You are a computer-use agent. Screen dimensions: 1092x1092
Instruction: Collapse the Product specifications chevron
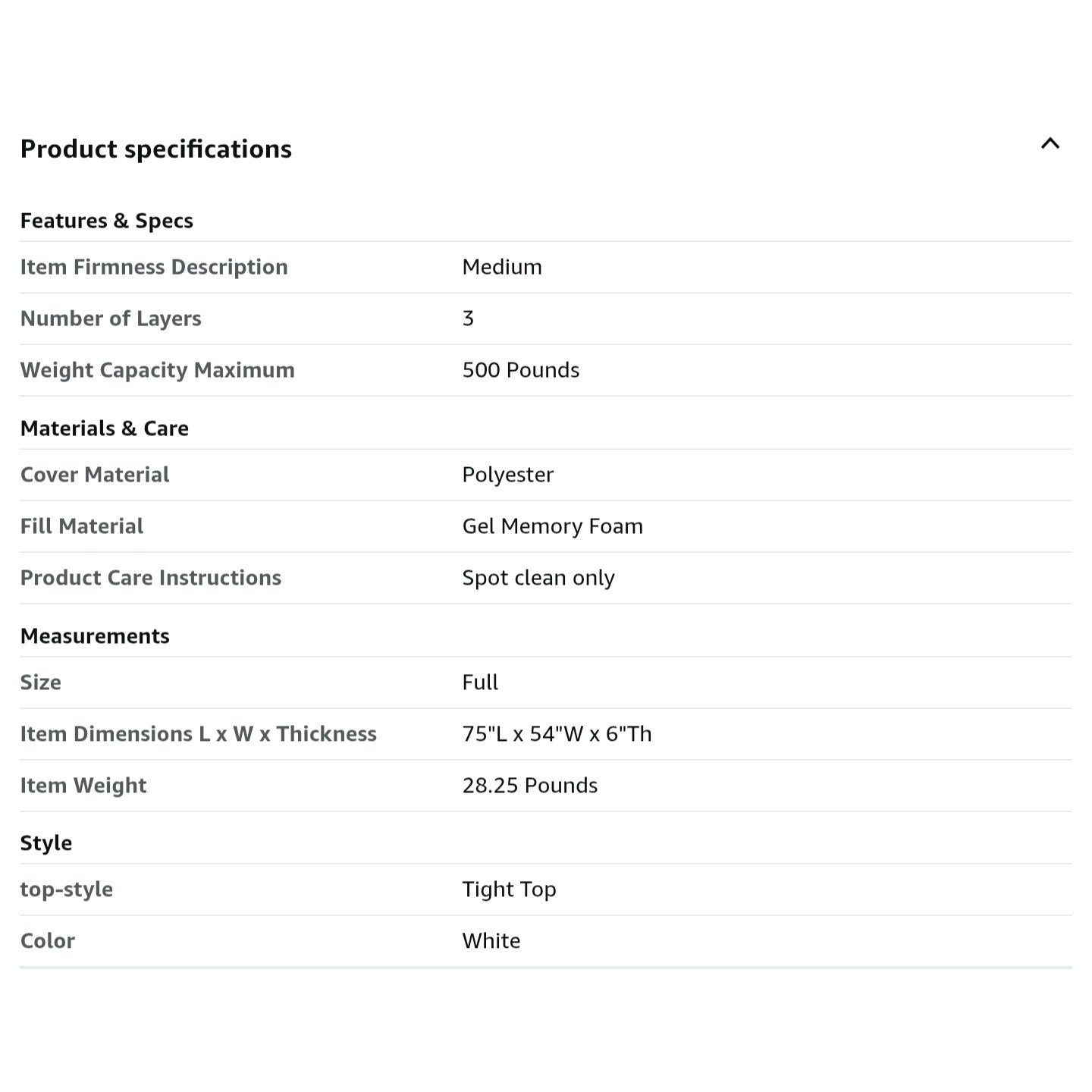1050,143
